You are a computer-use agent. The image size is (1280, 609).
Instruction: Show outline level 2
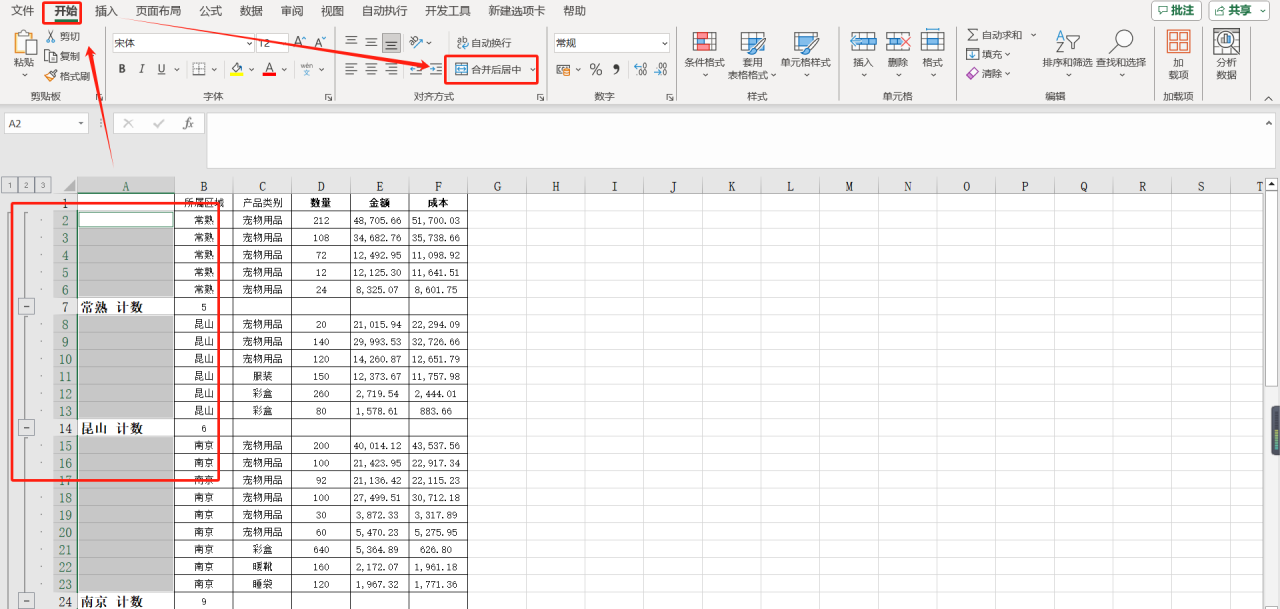tap(26, 185)
